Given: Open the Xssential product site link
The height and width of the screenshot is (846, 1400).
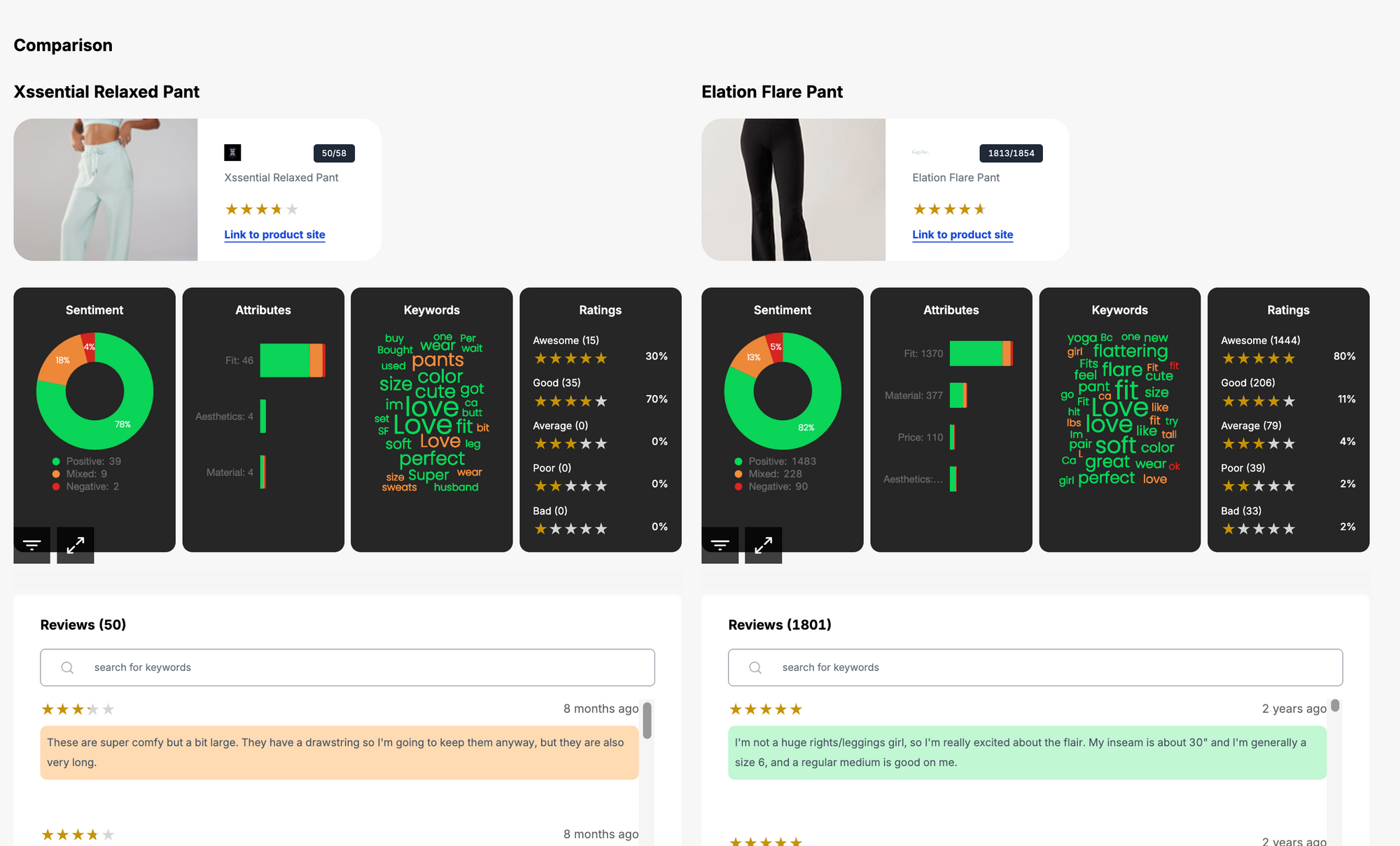Looking at the screenshot, I should tap(274, 234).
